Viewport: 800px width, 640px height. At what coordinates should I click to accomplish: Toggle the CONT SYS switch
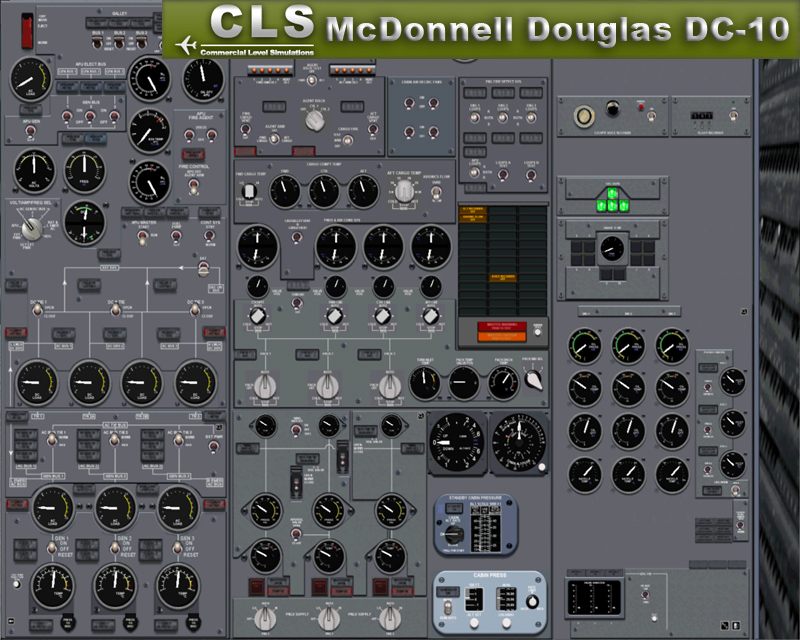[x=209, y=235]
